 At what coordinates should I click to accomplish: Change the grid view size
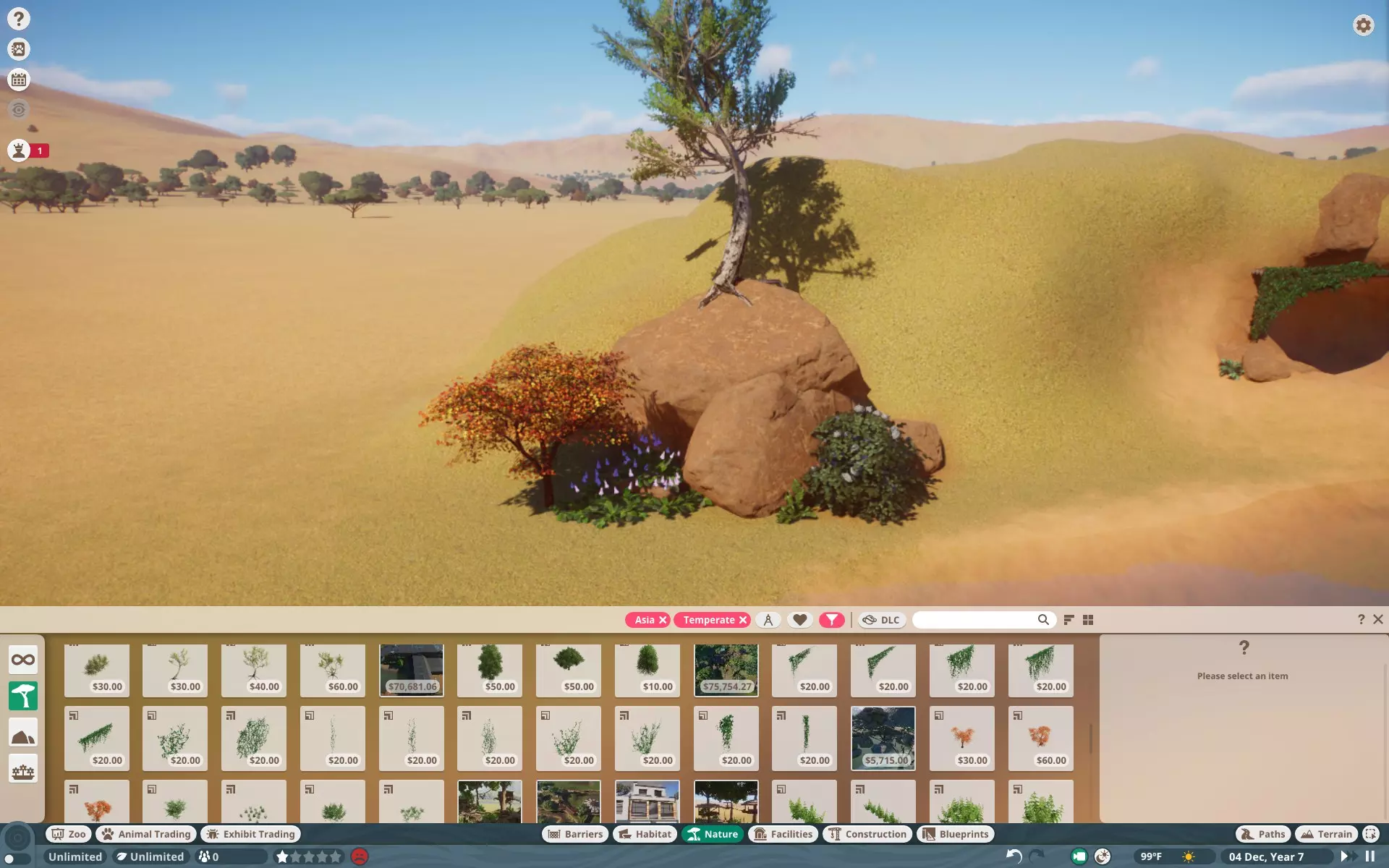point(1088,620)
